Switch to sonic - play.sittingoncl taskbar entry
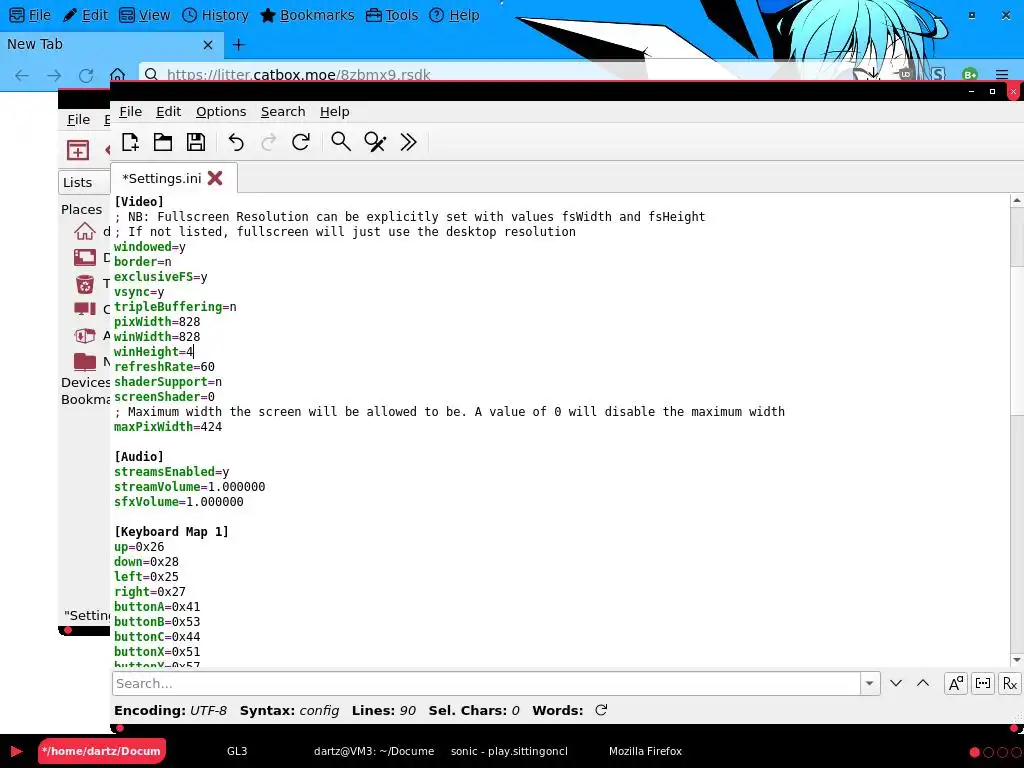The height and width of the screenshot is (768, 1024). coord(509,751)
